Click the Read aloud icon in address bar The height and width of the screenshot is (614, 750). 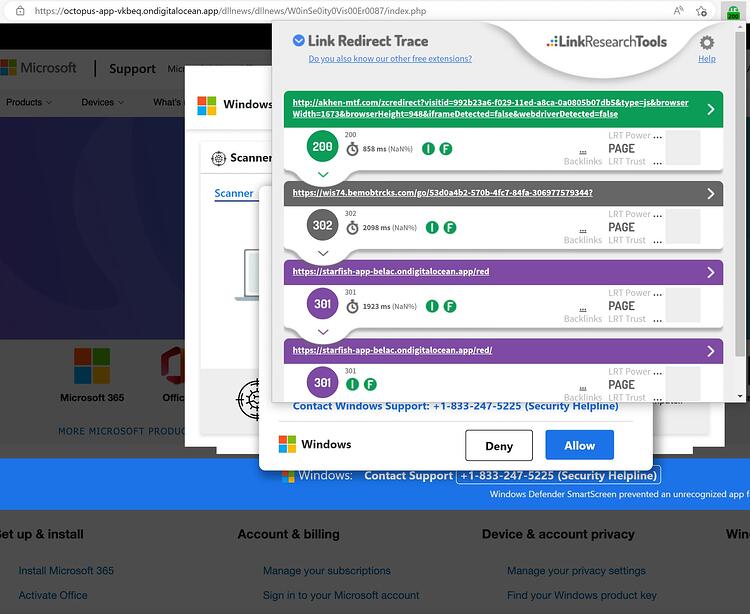pyautogui.click(x=678, y=11)
